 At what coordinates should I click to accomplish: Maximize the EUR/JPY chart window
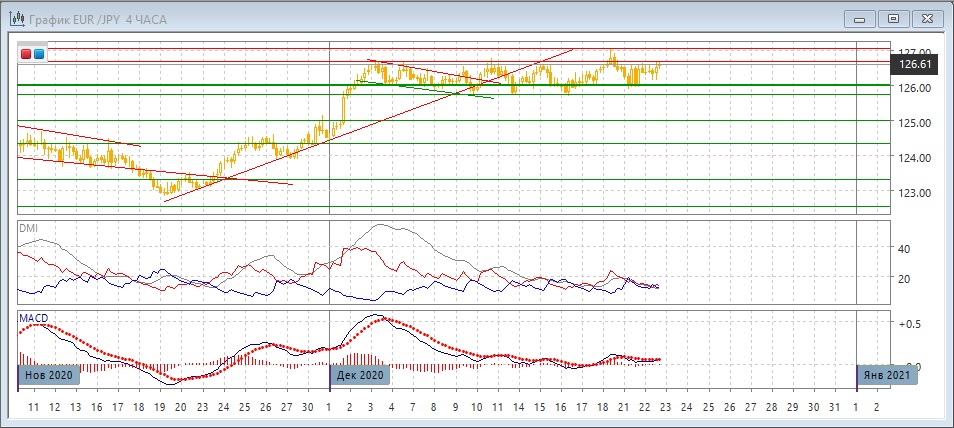point(893,17)
